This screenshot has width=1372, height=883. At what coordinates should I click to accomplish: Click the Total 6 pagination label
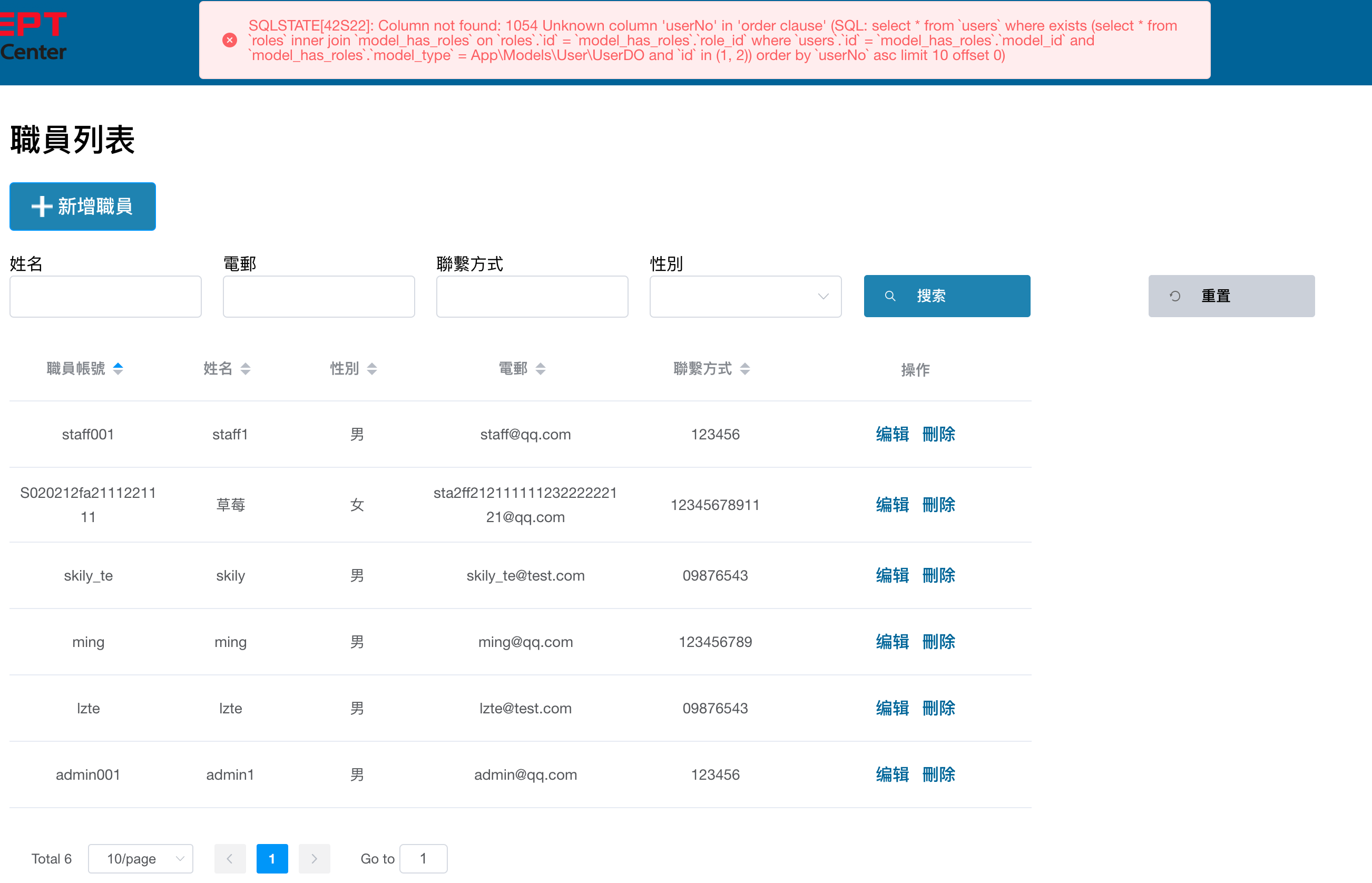click(x=51, y=859)
